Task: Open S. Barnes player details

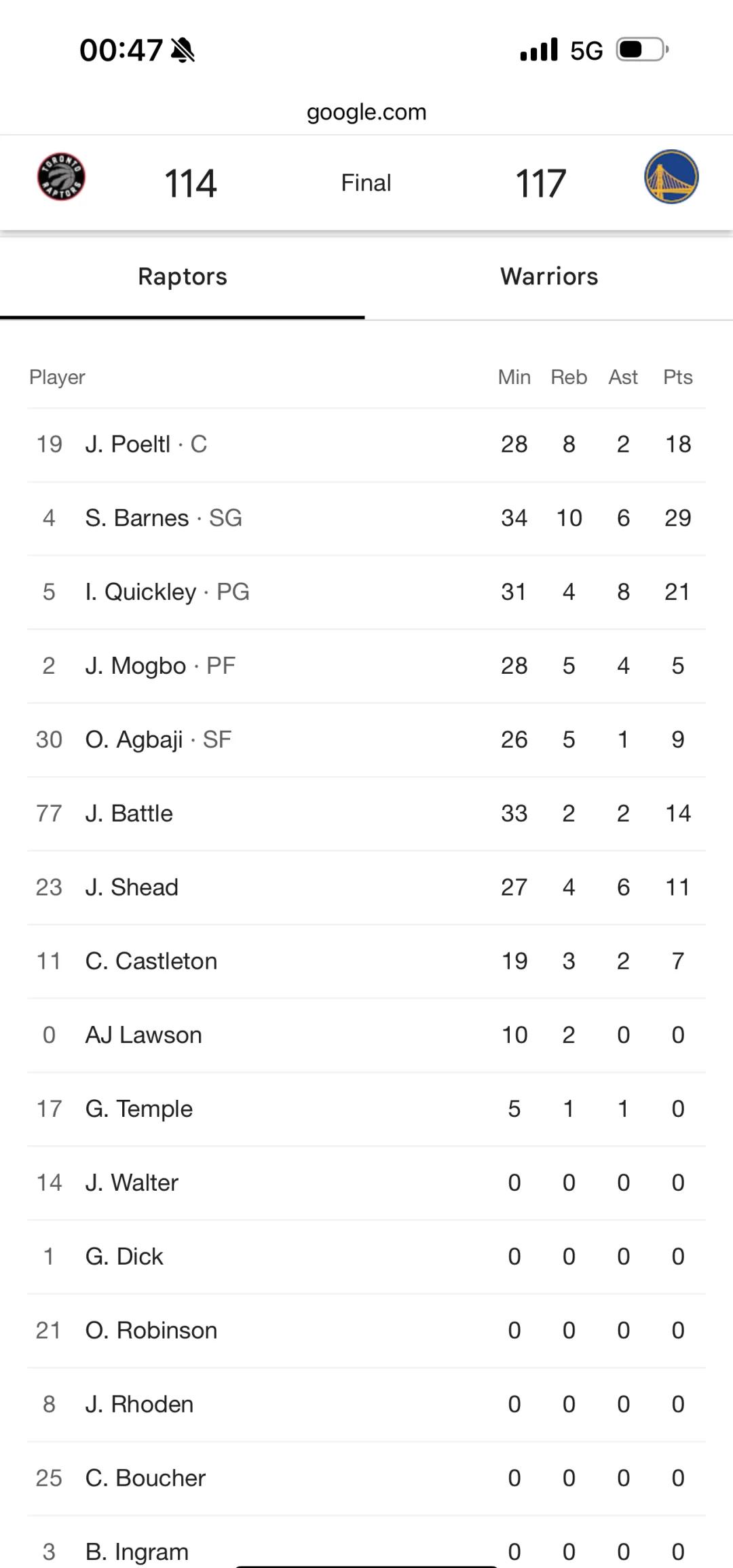Action: click(366, 518)
